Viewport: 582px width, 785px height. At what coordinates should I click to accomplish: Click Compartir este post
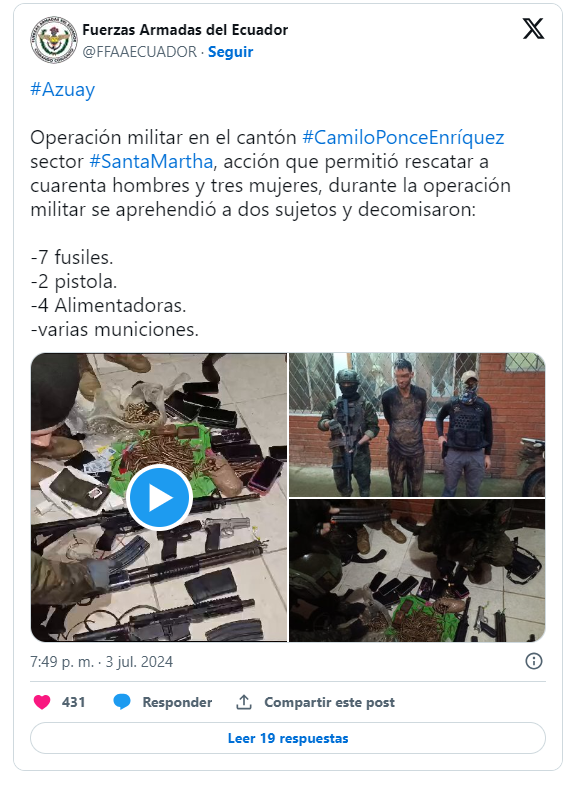pyautogui.click(x=329, y=702)
